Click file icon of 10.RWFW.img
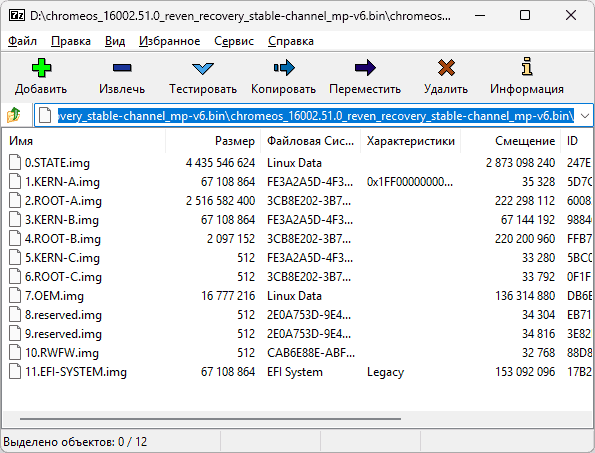This screenshot has height=453, width=595. coord(15,352)
